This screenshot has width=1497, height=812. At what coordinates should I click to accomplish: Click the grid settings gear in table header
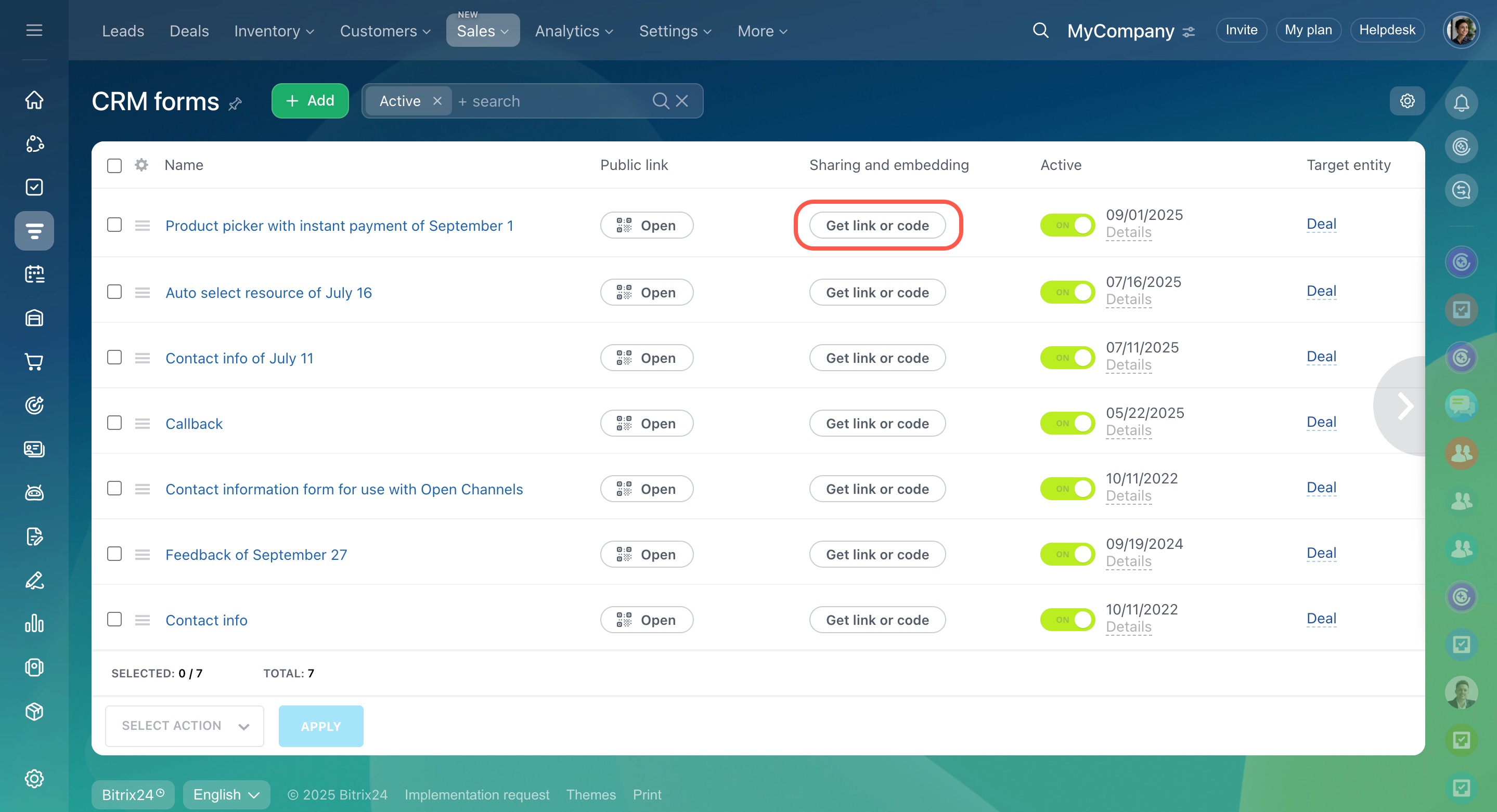pos(141,165)
